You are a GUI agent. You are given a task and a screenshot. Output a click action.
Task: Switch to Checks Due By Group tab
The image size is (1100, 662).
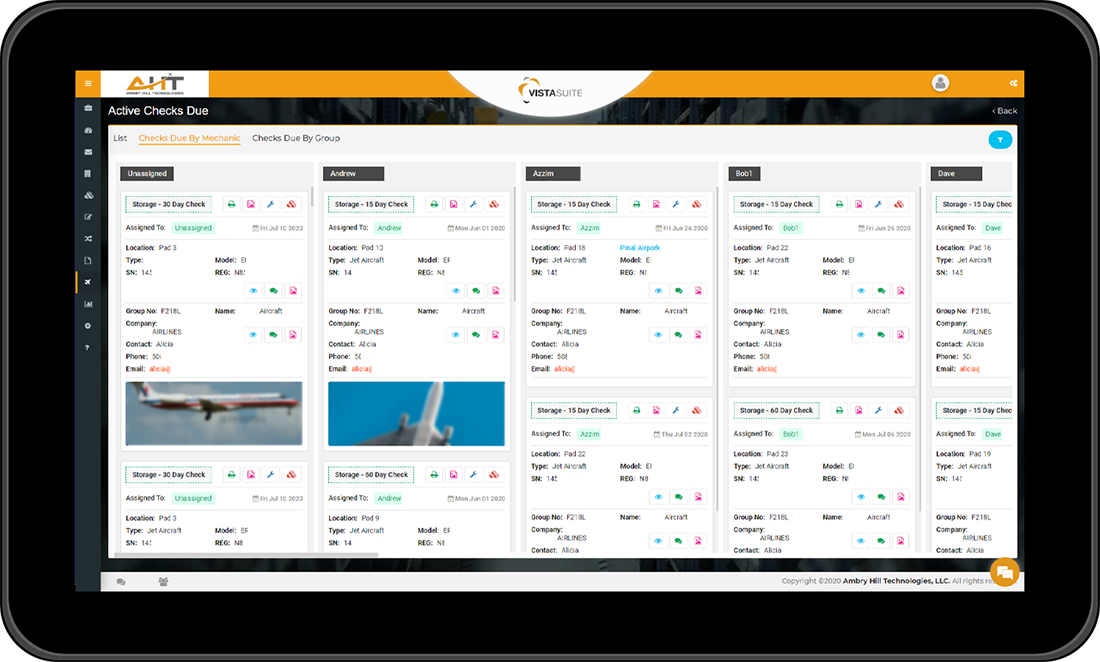point(296,138)
